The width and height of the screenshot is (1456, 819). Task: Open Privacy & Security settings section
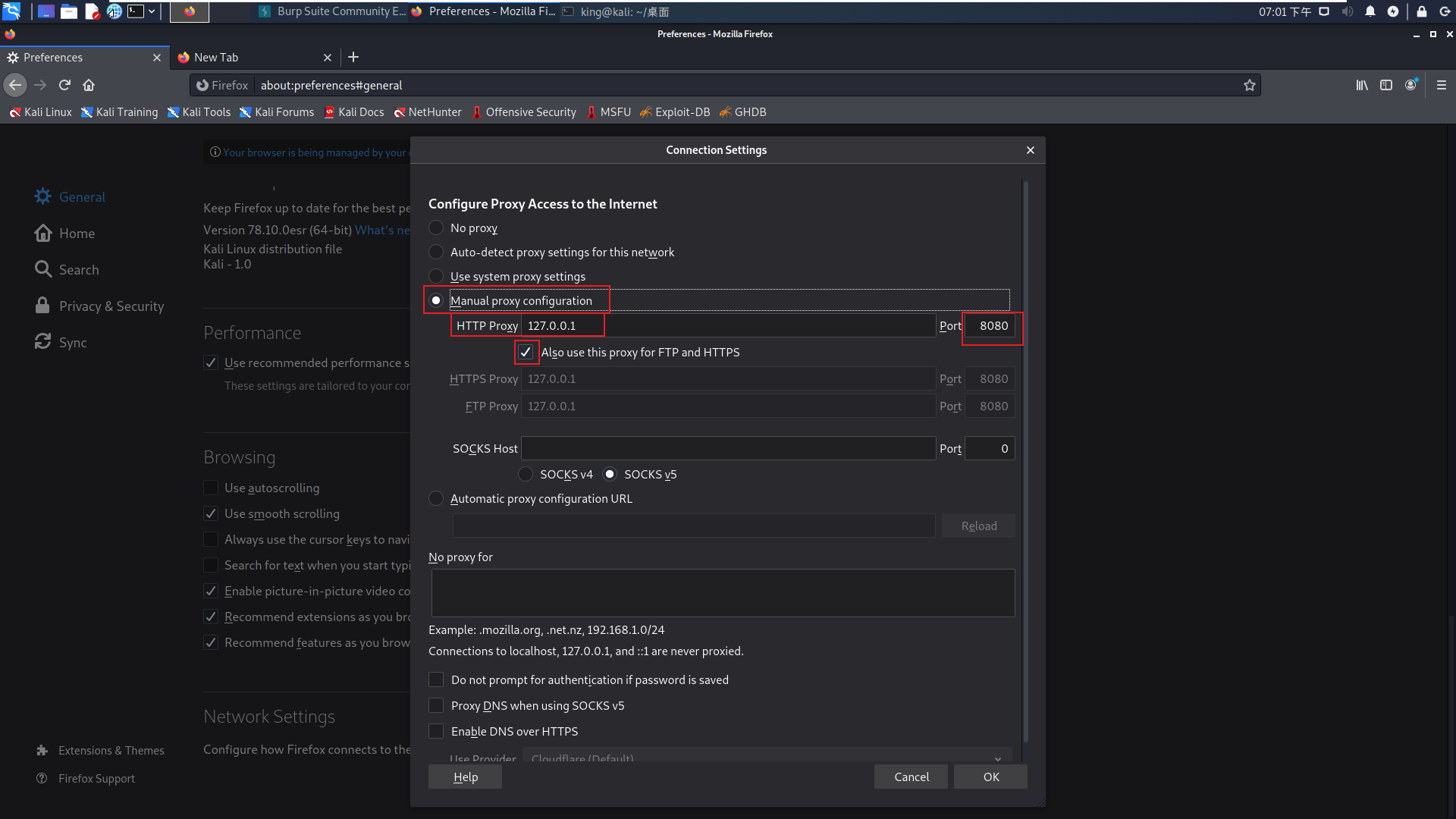pyautogui.click(x=111, y=306)
